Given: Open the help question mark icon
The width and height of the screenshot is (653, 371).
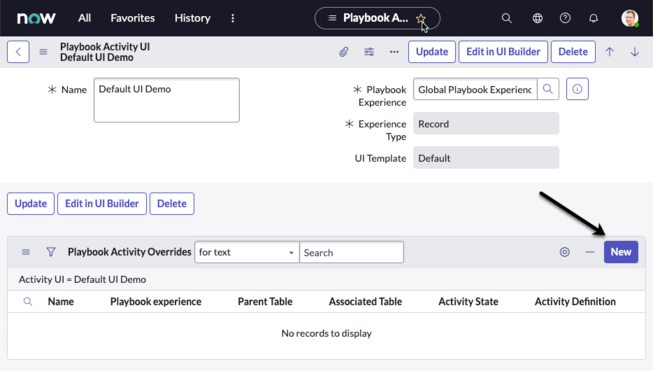Looking at the screenshot, I should [565, 18].
